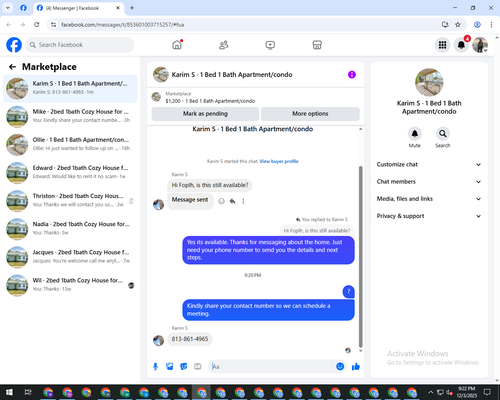
Task: Open a new browser tab
Action: coord(132,8)
